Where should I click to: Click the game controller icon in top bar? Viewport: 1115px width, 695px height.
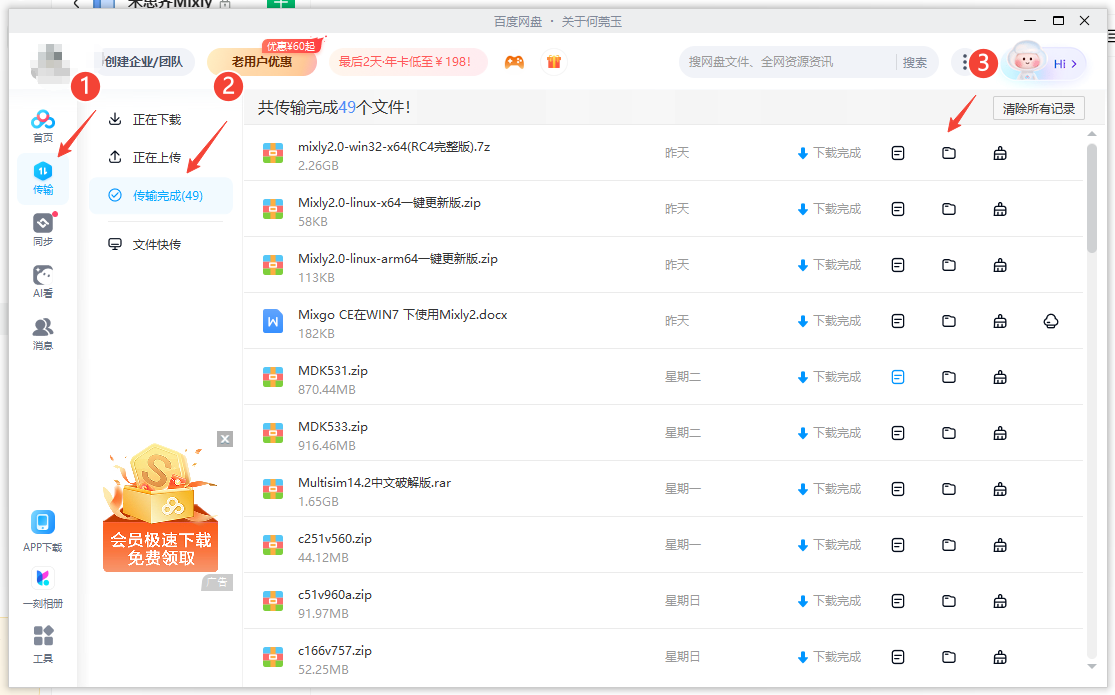pyautogui.click(x=514, y=62)
